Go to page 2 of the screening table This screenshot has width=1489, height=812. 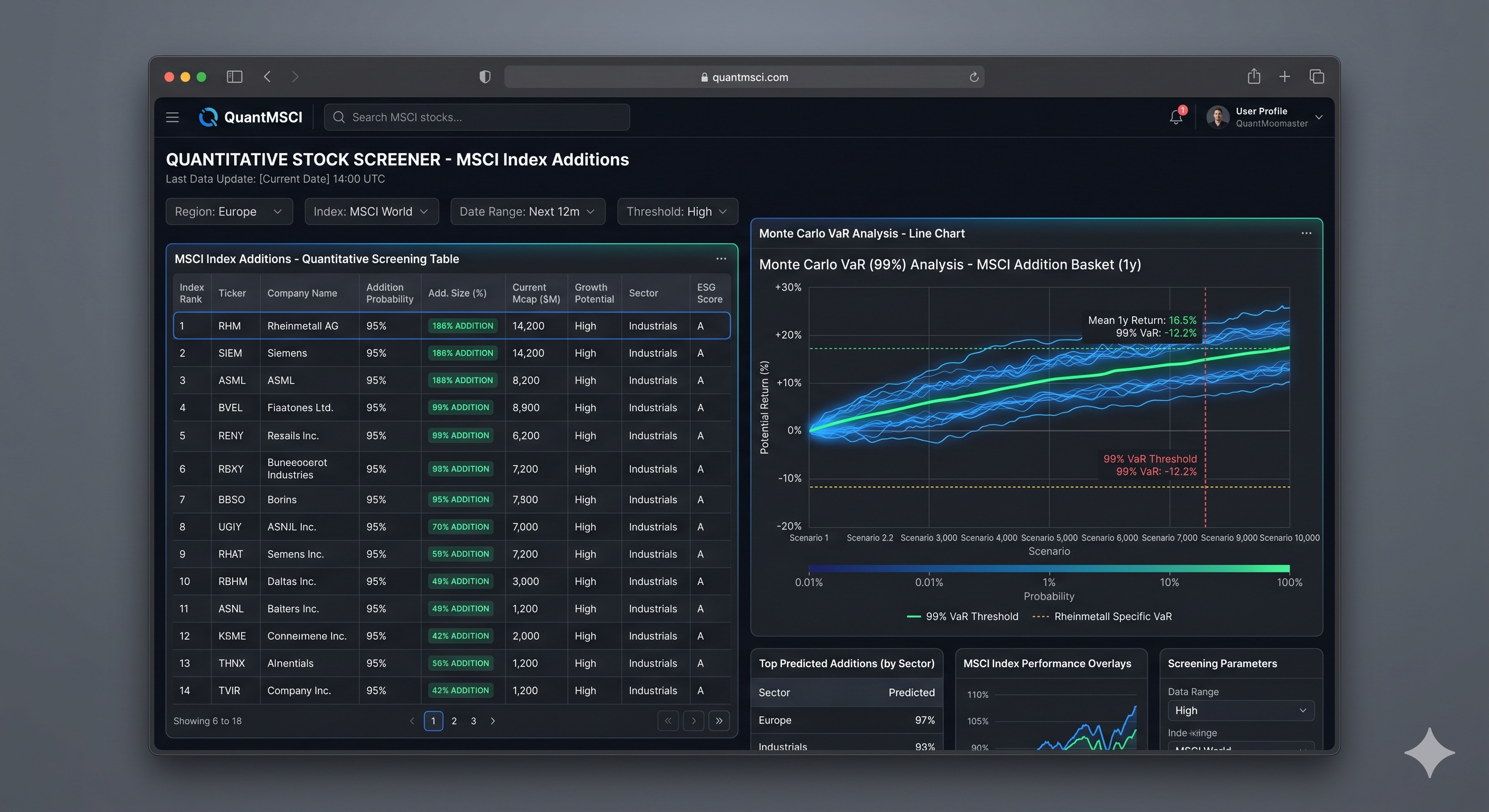[453, 721]
